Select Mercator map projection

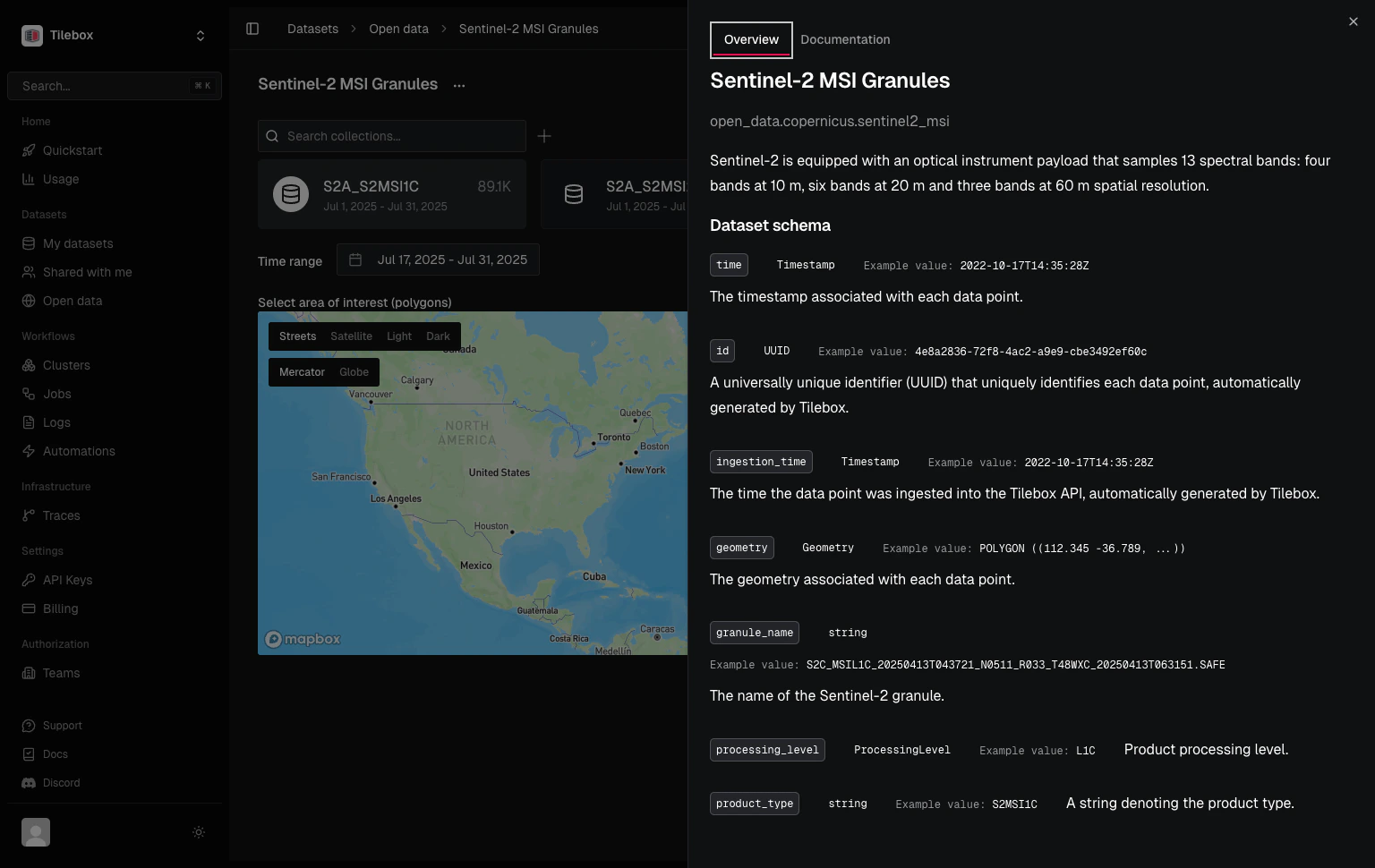coord(302,372)
